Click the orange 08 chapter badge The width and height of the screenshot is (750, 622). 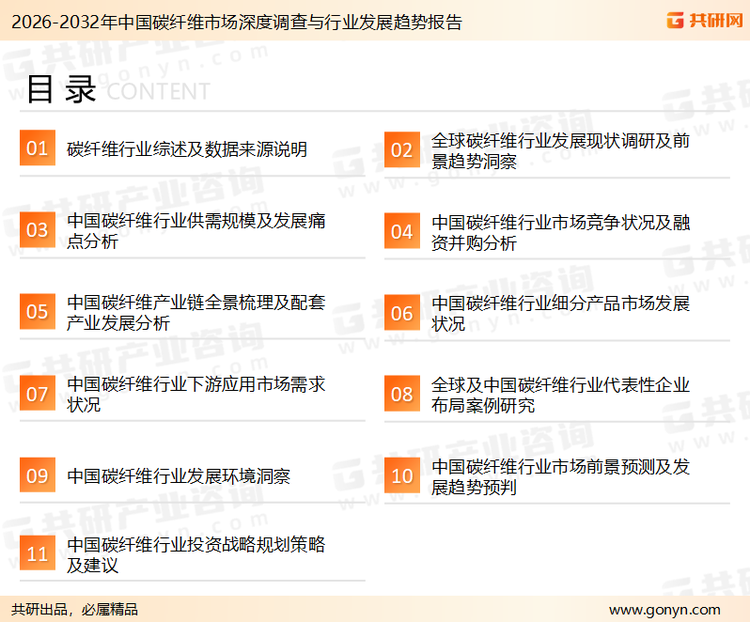click(x=402, y=394)
